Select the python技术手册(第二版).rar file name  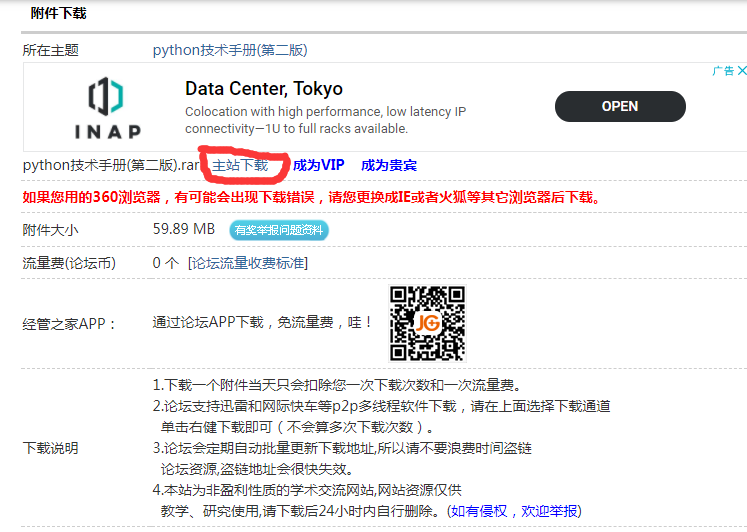coord(111,165)
